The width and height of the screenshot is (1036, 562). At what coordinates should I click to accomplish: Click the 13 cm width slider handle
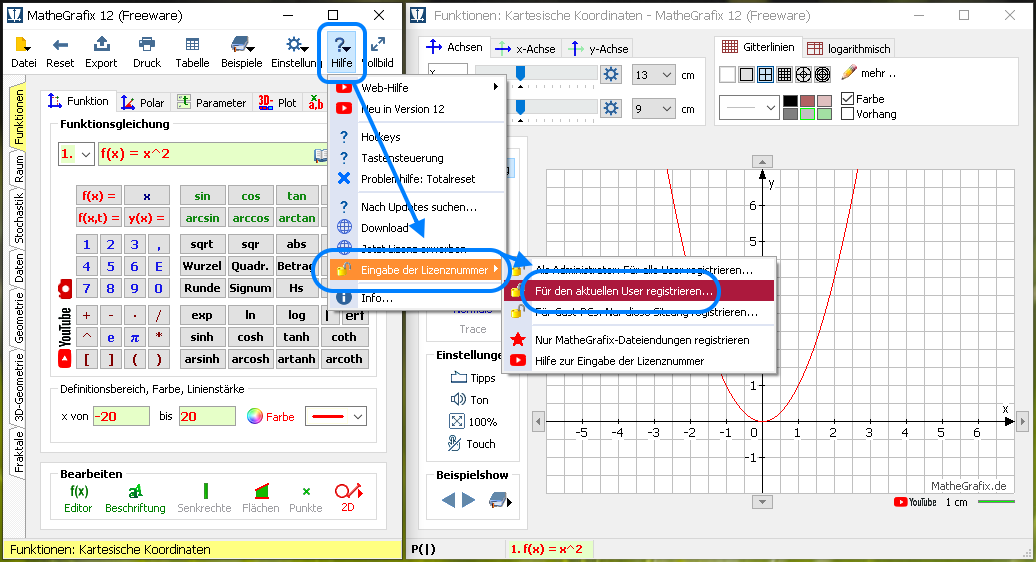(521, 73)
